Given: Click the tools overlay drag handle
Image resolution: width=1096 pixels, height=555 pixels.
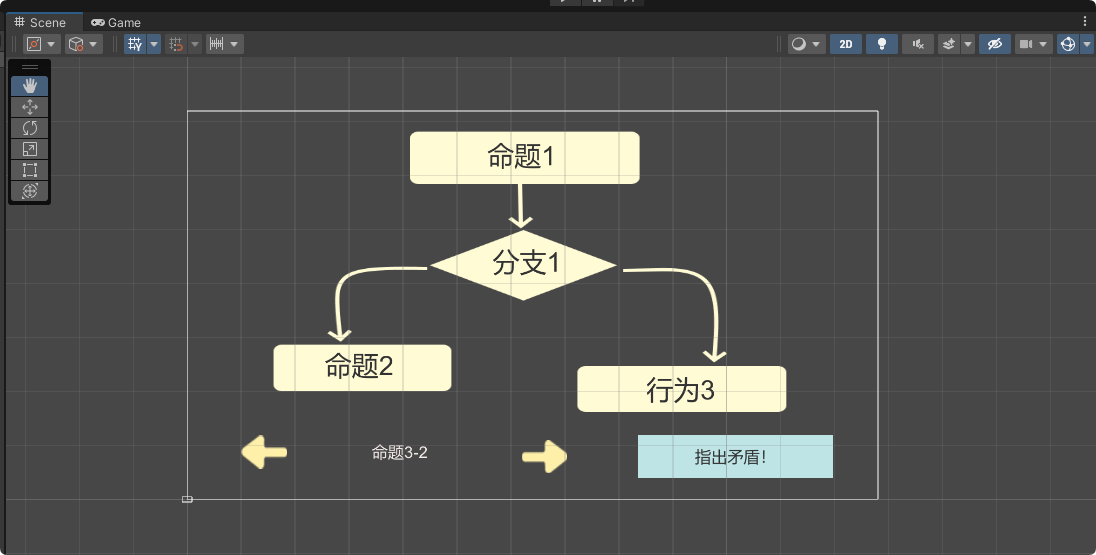Looking at the screenshot, I should (x=29, y=67).
